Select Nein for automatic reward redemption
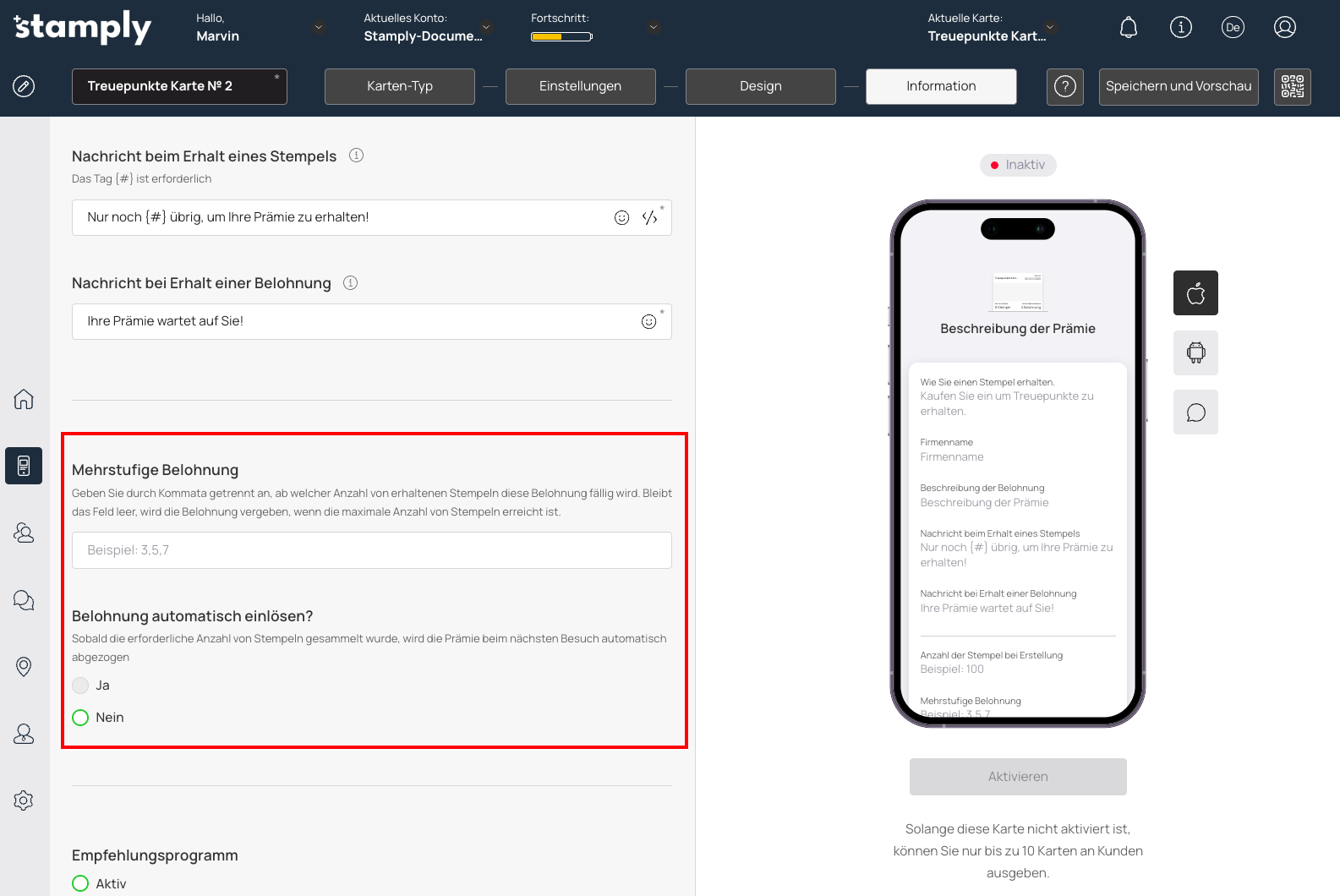 pos(80,718)
